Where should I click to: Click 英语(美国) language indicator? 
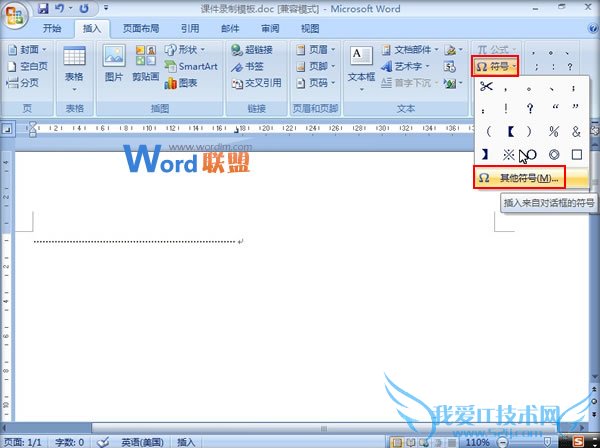142,442
